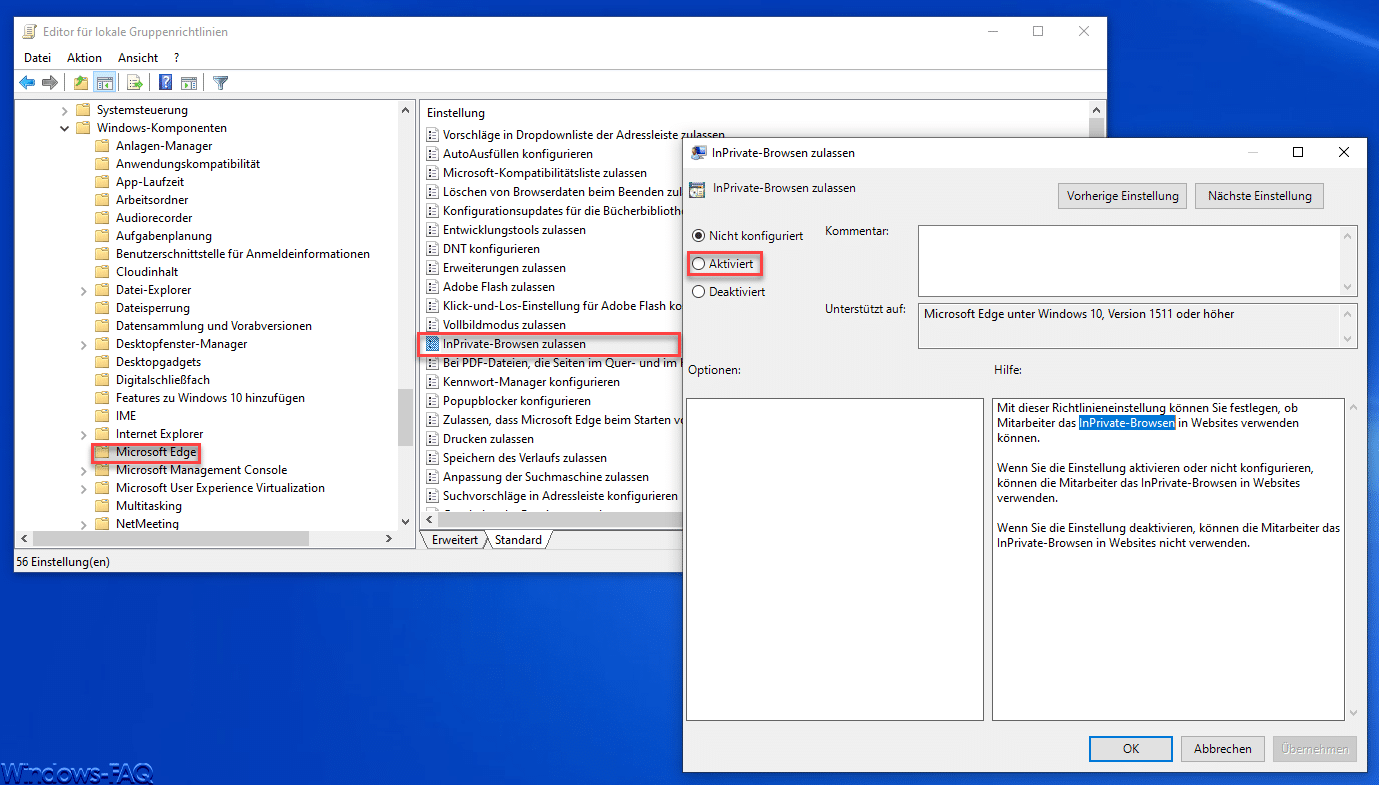Select Microsoft Management Console in tree
Viewport: 1379px width, 785px height.
pyautogui.click(x=201, y=470)
